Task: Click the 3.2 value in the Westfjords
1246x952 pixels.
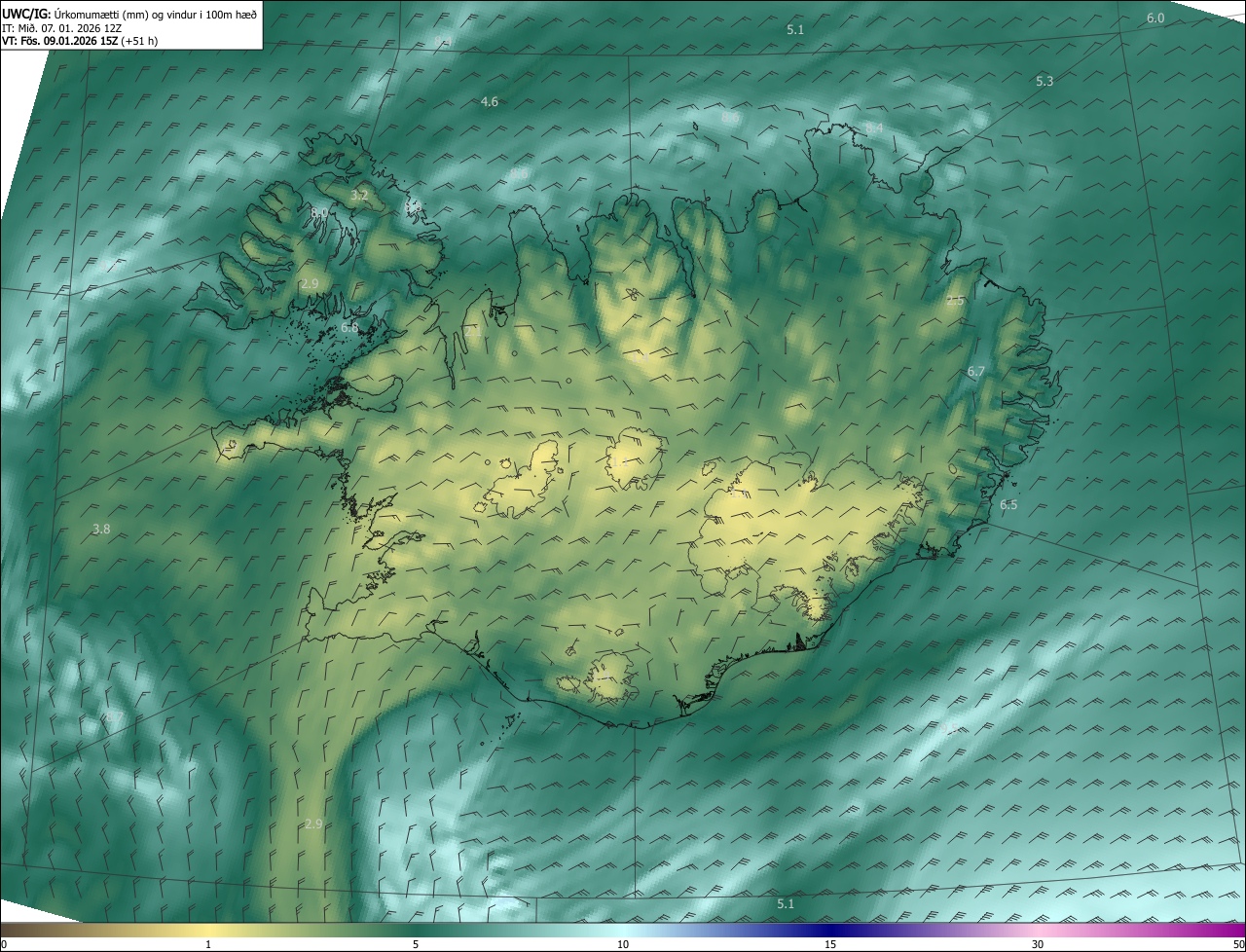Action: 359,197
